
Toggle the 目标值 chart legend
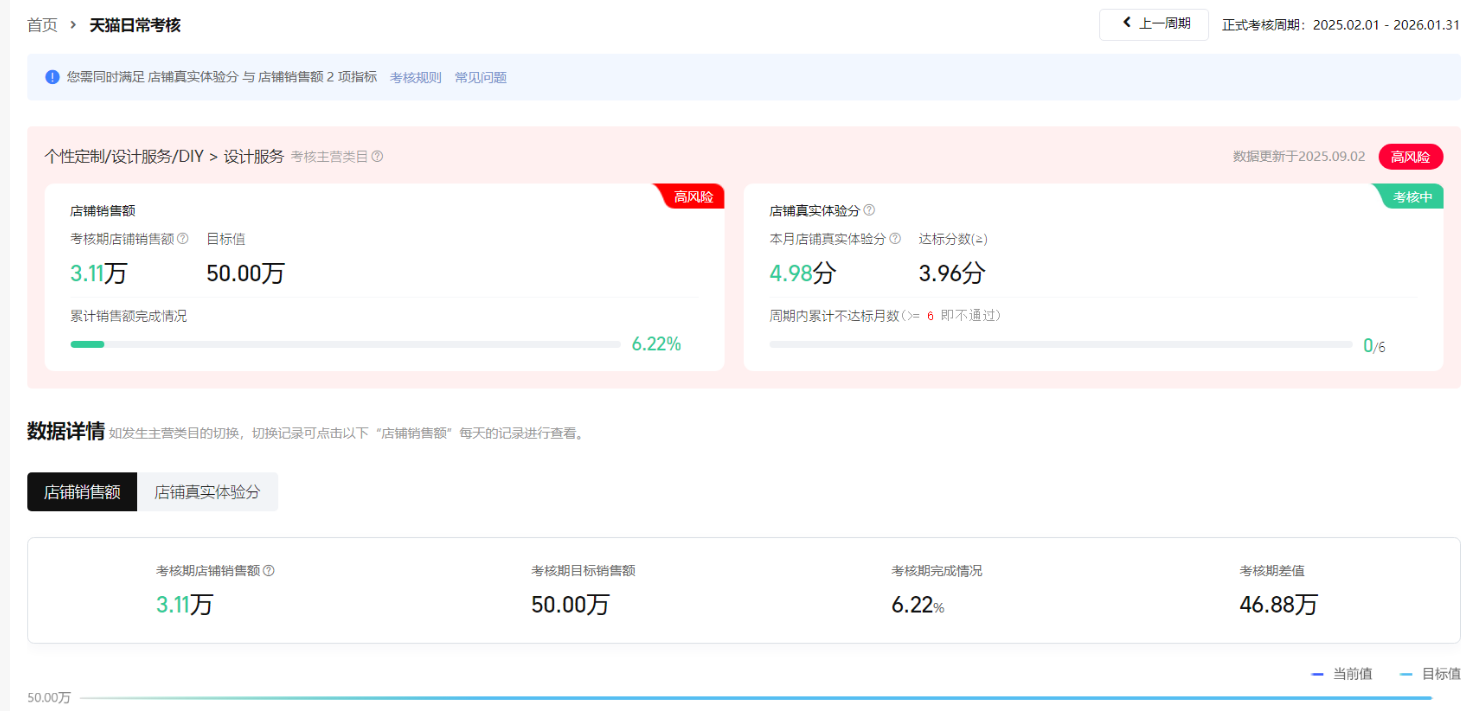(x=1430, y=674)
